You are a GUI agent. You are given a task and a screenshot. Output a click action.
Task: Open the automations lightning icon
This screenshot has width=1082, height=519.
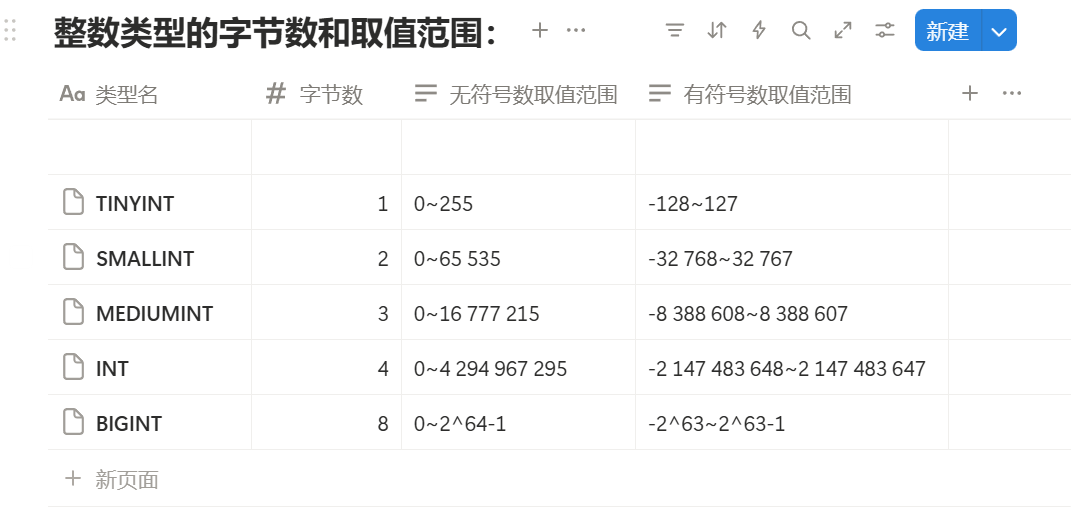[759, 30]
